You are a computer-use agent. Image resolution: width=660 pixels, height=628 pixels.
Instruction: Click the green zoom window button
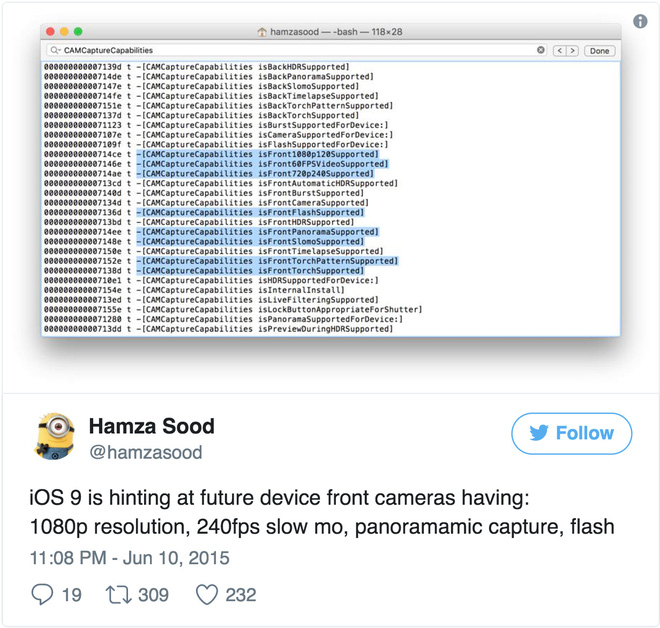[78, 32]
